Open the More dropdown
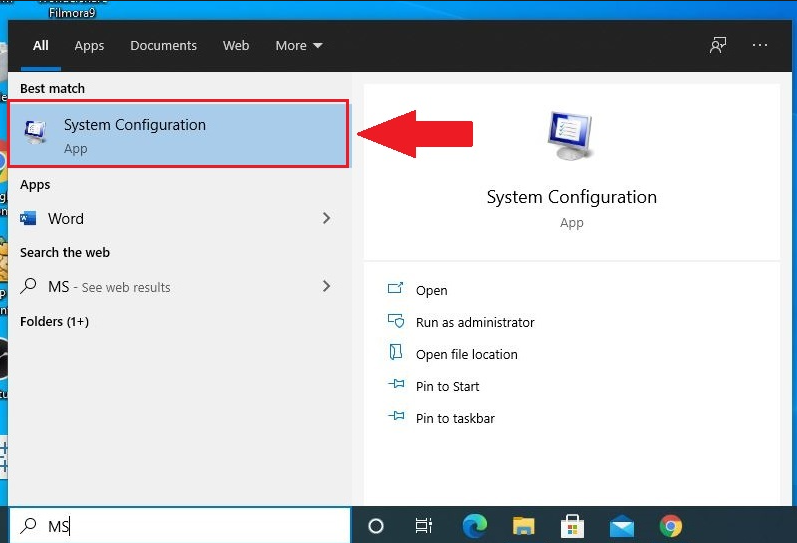 point(298,46)
